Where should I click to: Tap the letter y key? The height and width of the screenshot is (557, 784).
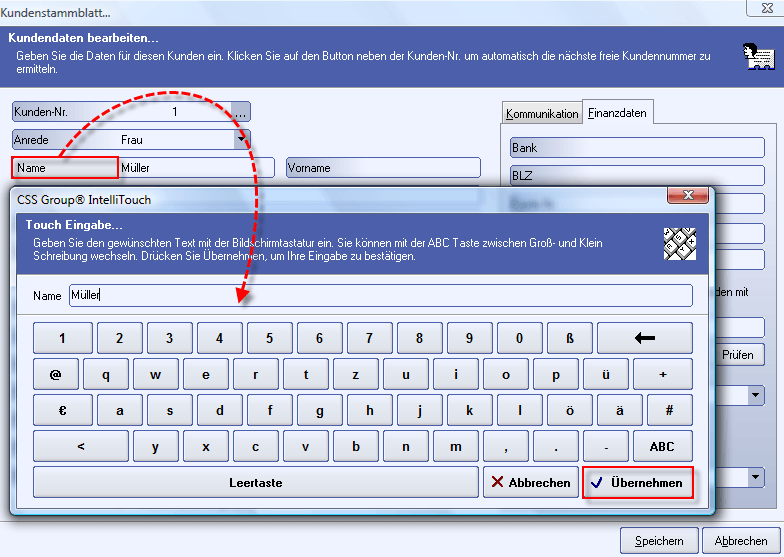[x=156, y=446]
